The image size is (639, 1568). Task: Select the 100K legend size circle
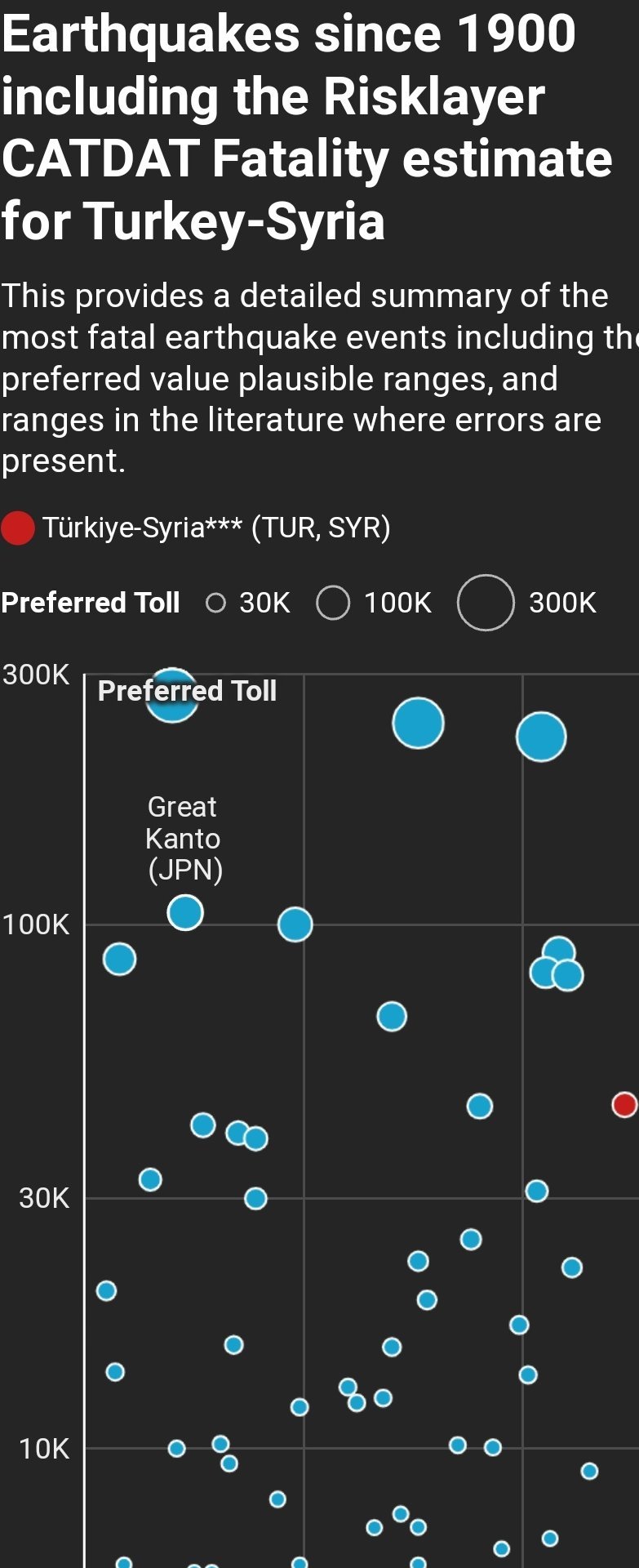333,603
